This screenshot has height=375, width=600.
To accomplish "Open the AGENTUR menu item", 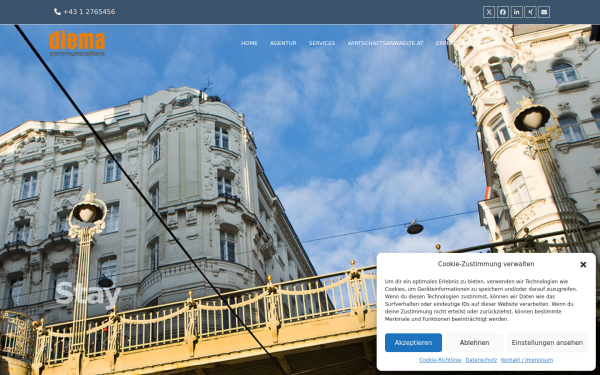I will (283, 43).
